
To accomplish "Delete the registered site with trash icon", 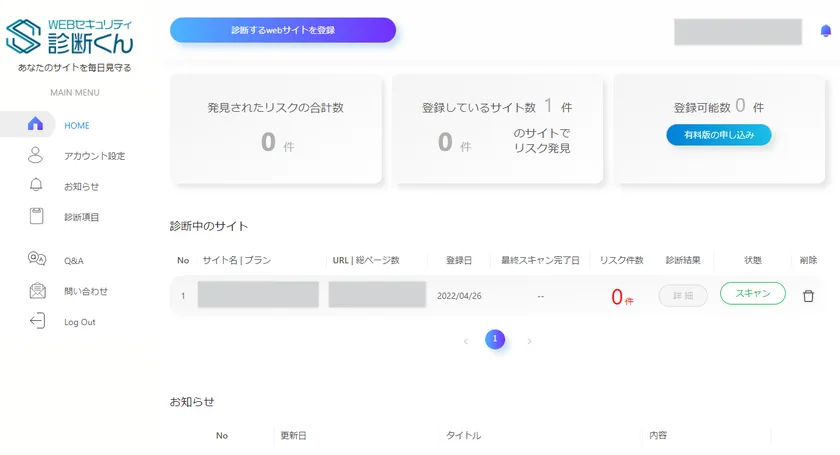I will point(808,296).
